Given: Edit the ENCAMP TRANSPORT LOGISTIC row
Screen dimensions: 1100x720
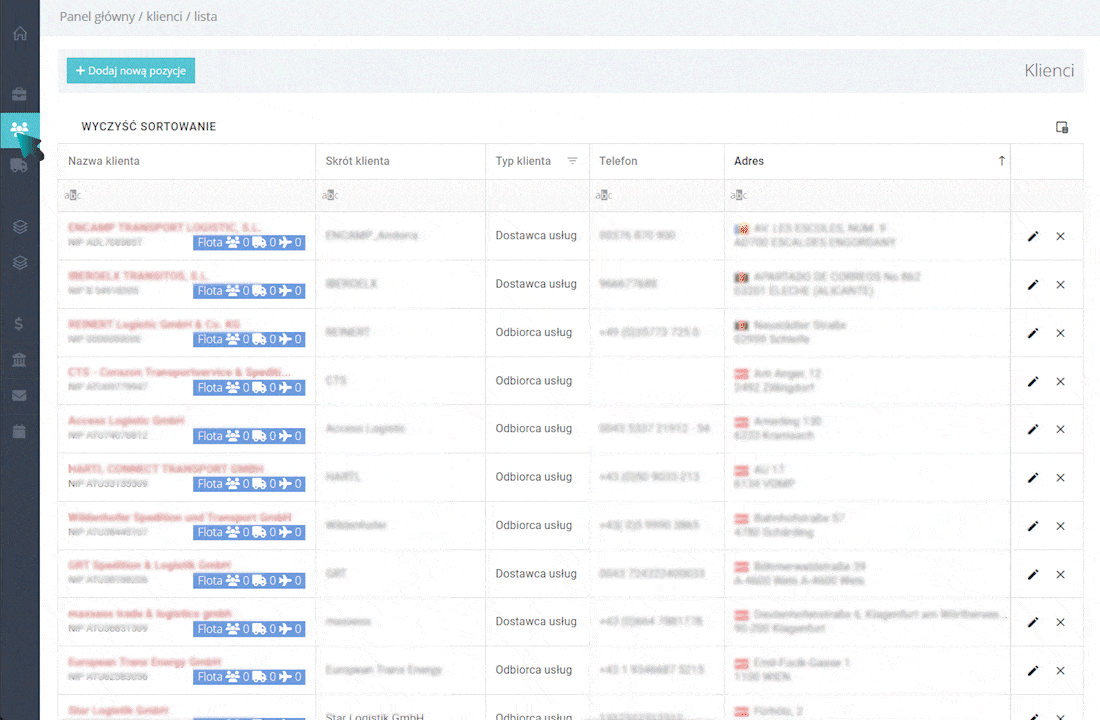Looking at the screenshot, I should [1033, 236].
